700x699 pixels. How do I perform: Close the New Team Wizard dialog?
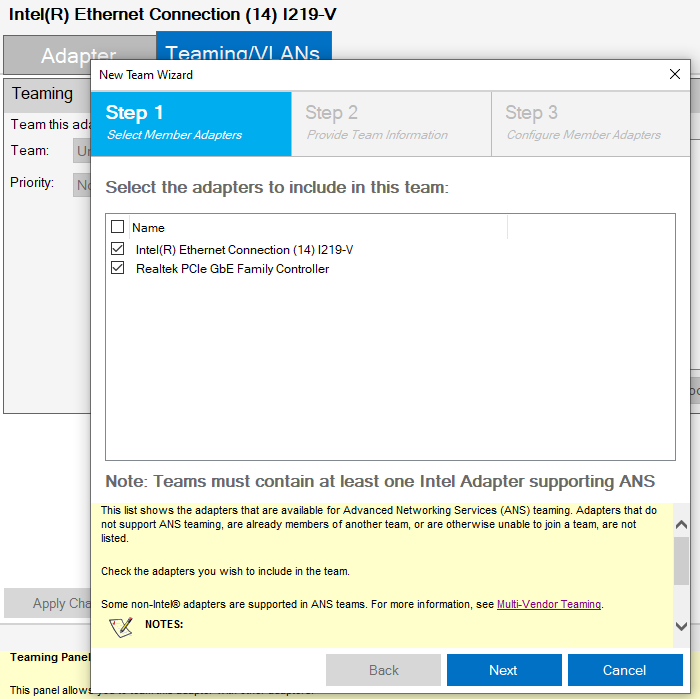pos(675,74)
